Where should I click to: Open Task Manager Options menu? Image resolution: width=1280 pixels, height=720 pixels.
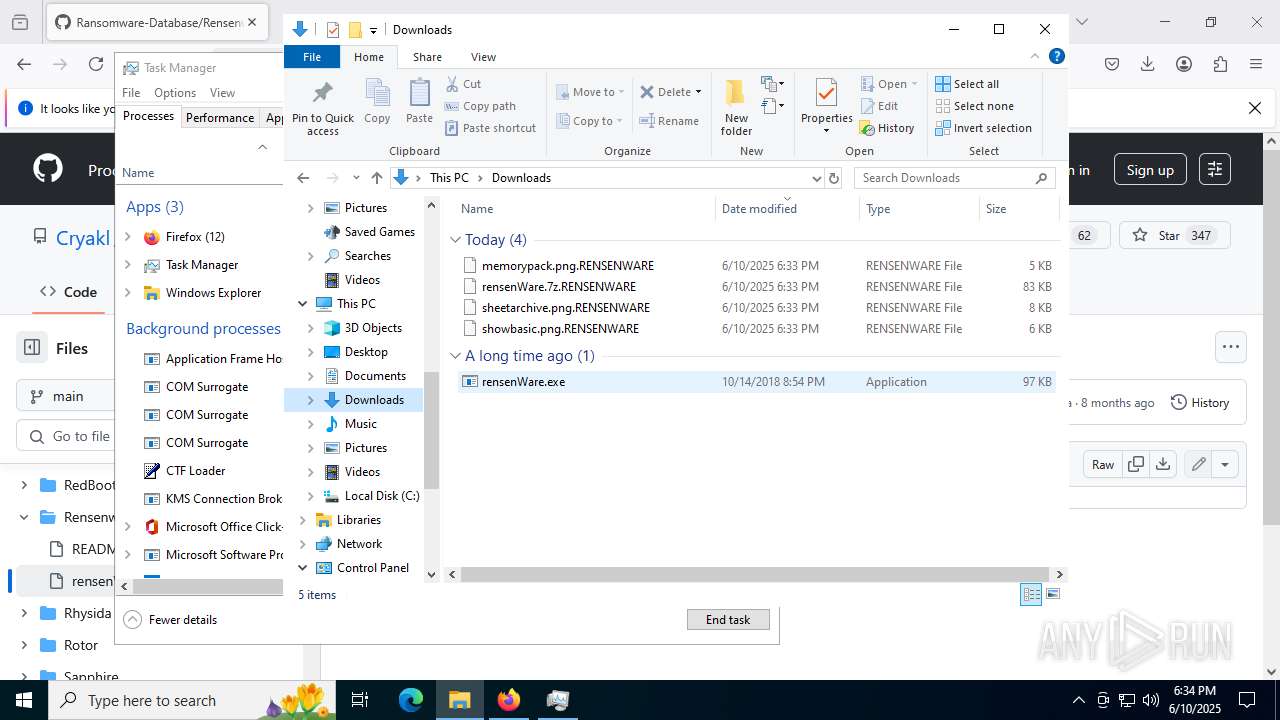pos(175,93)
